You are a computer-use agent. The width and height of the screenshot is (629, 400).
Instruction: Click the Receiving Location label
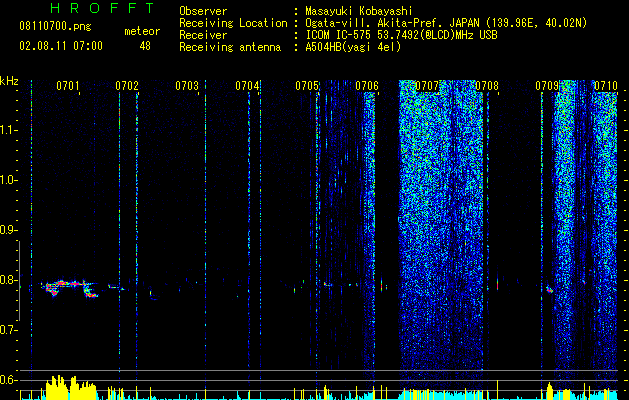(233, 23)
